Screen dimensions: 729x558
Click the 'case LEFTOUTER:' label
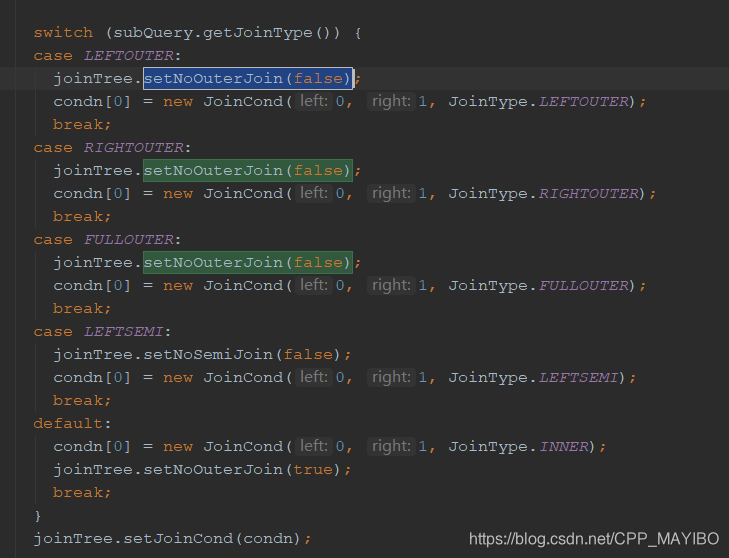point(107,56)
